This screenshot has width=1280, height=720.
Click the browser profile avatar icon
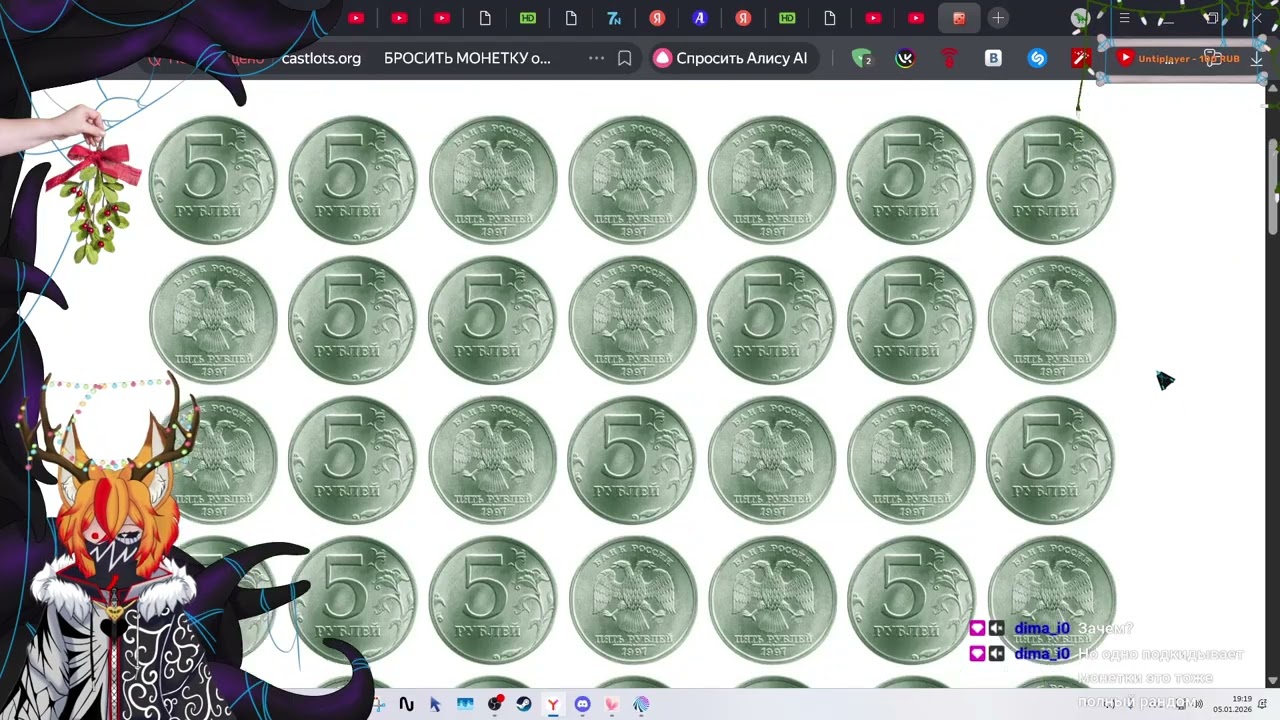pyautogui.click(x=1079, y=18)
